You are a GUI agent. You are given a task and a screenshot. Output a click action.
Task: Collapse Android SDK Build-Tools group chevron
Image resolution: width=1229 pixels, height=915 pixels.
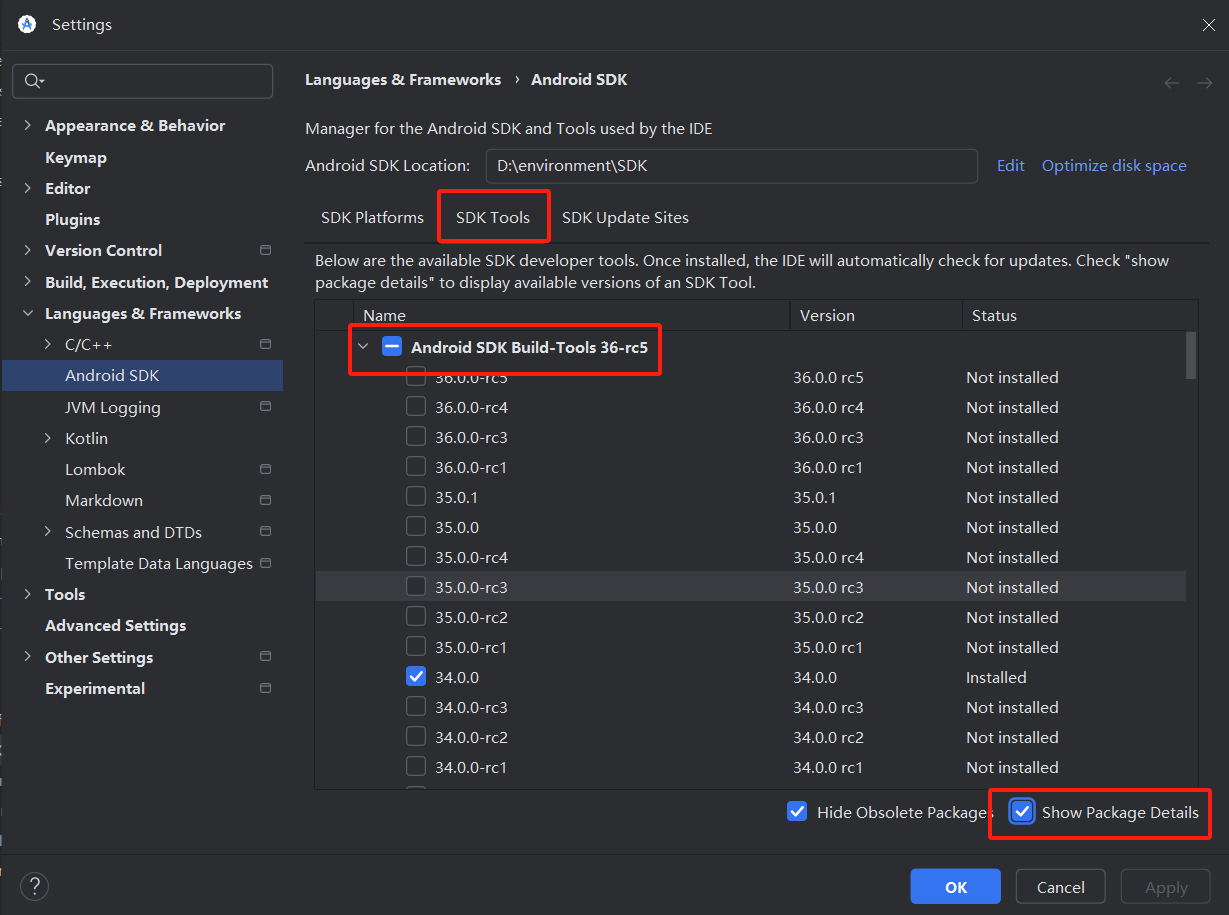363,347
